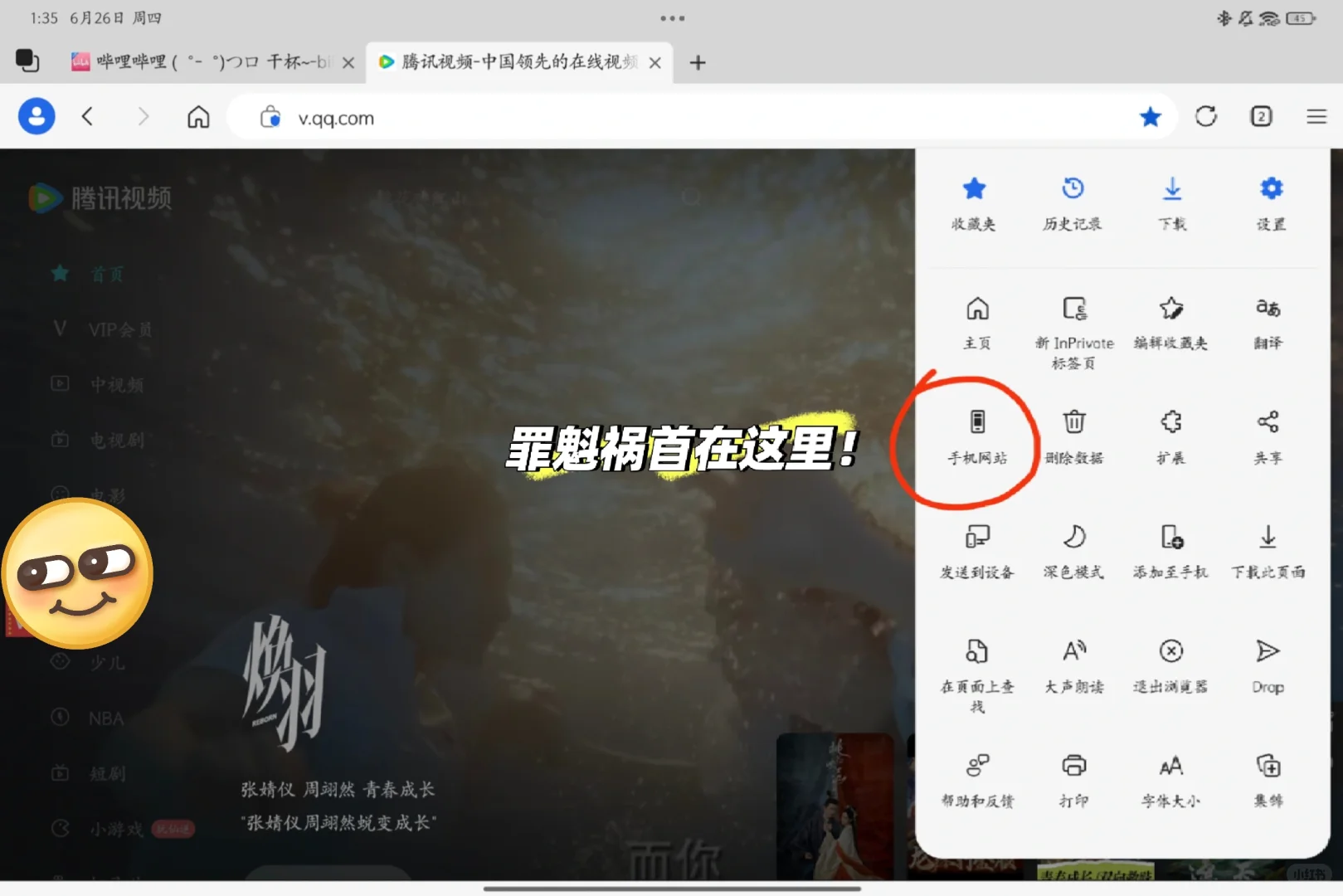Open Extensions (扩展) puzzle icon
Image resolution: width=1343 pixels, height=896 pixels.
(x=1170, y=436)
